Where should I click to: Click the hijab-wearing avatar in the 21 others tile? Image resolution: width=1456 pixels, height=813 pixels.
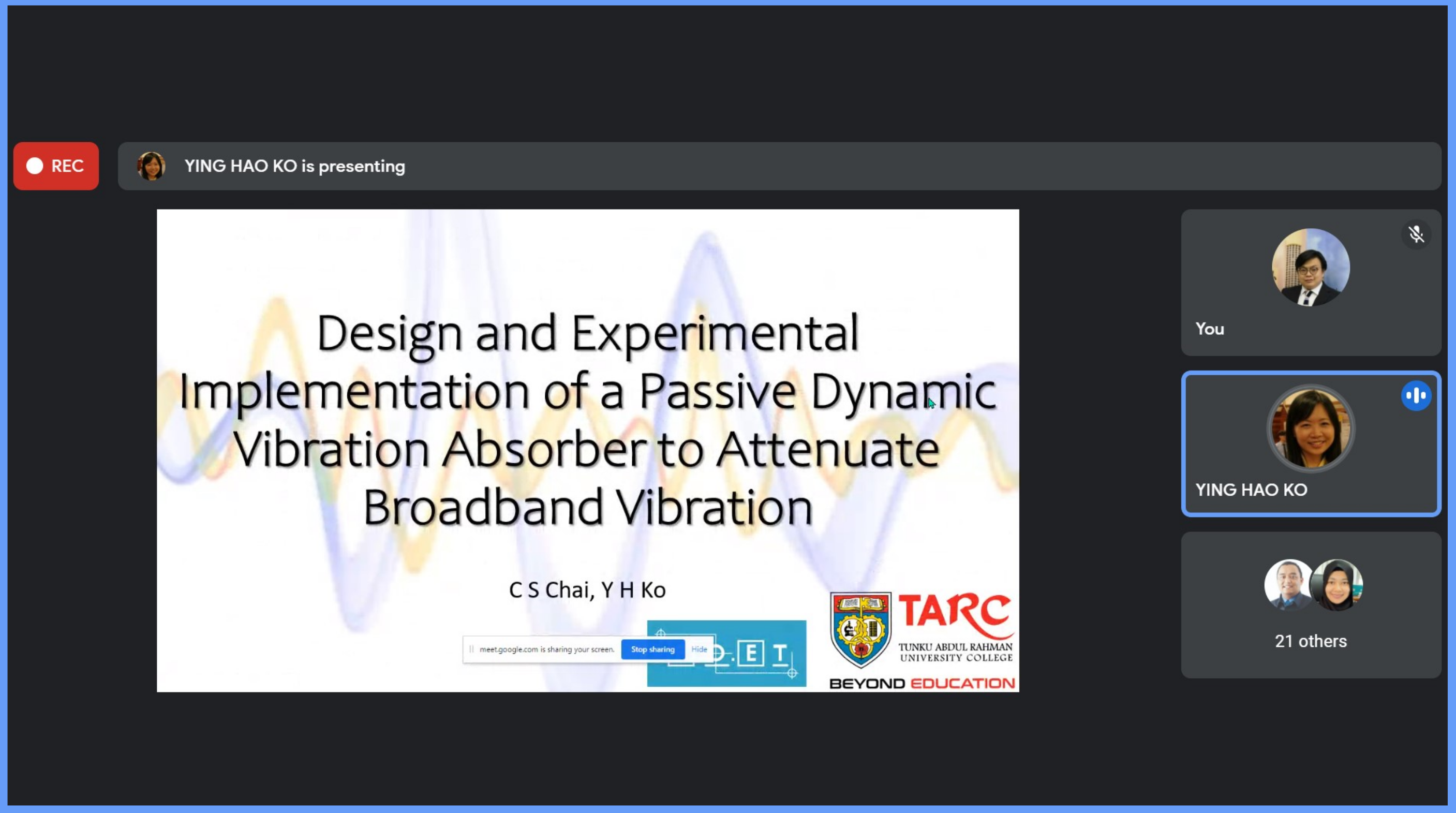pyautogui.click(x=1339, y=586)
